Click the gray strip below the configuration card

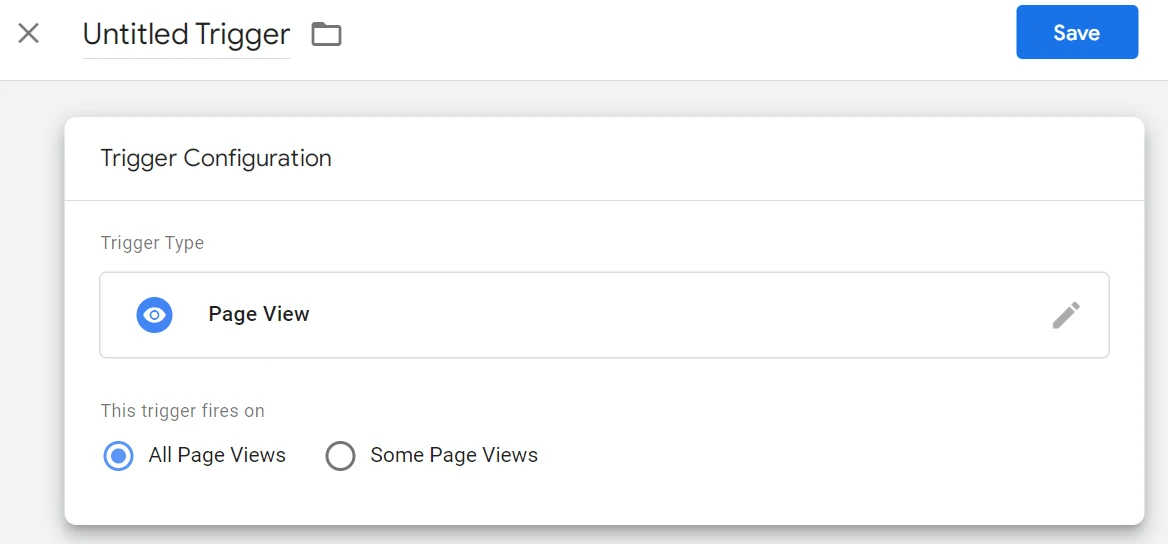[x=600, y=536]
